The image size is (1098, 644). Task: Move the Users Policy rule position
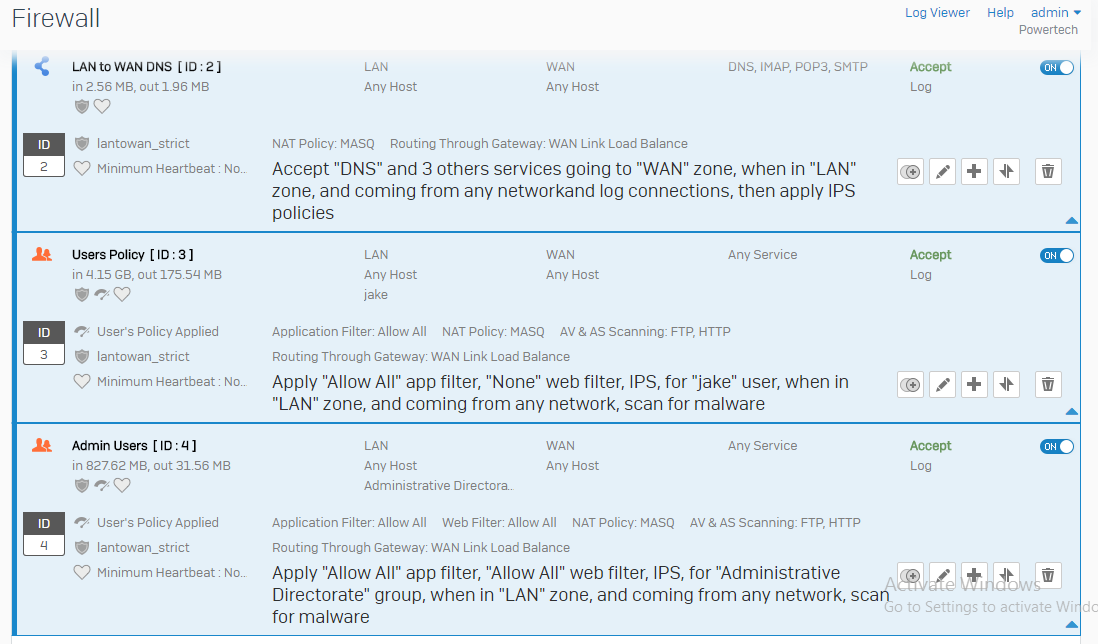tap(1006, 384)
